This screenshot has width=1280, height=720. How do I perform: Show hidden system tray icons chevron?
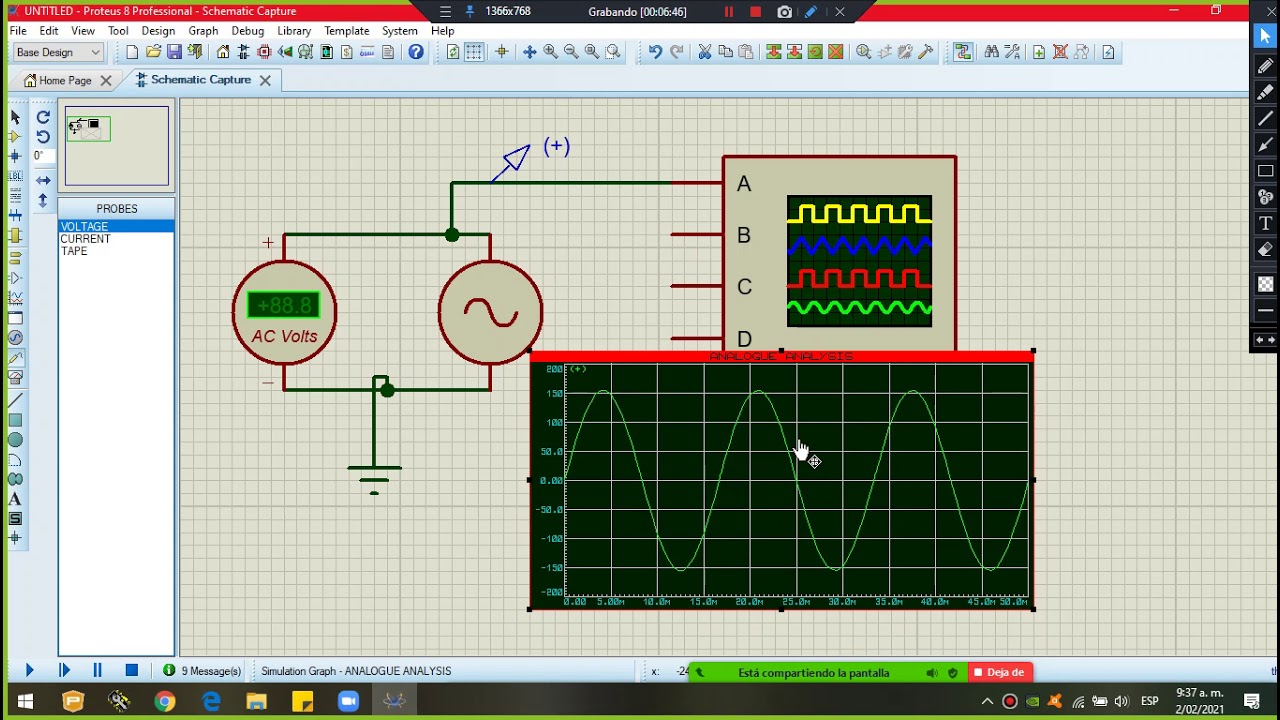pyautogui.click(x=987, y=701)
